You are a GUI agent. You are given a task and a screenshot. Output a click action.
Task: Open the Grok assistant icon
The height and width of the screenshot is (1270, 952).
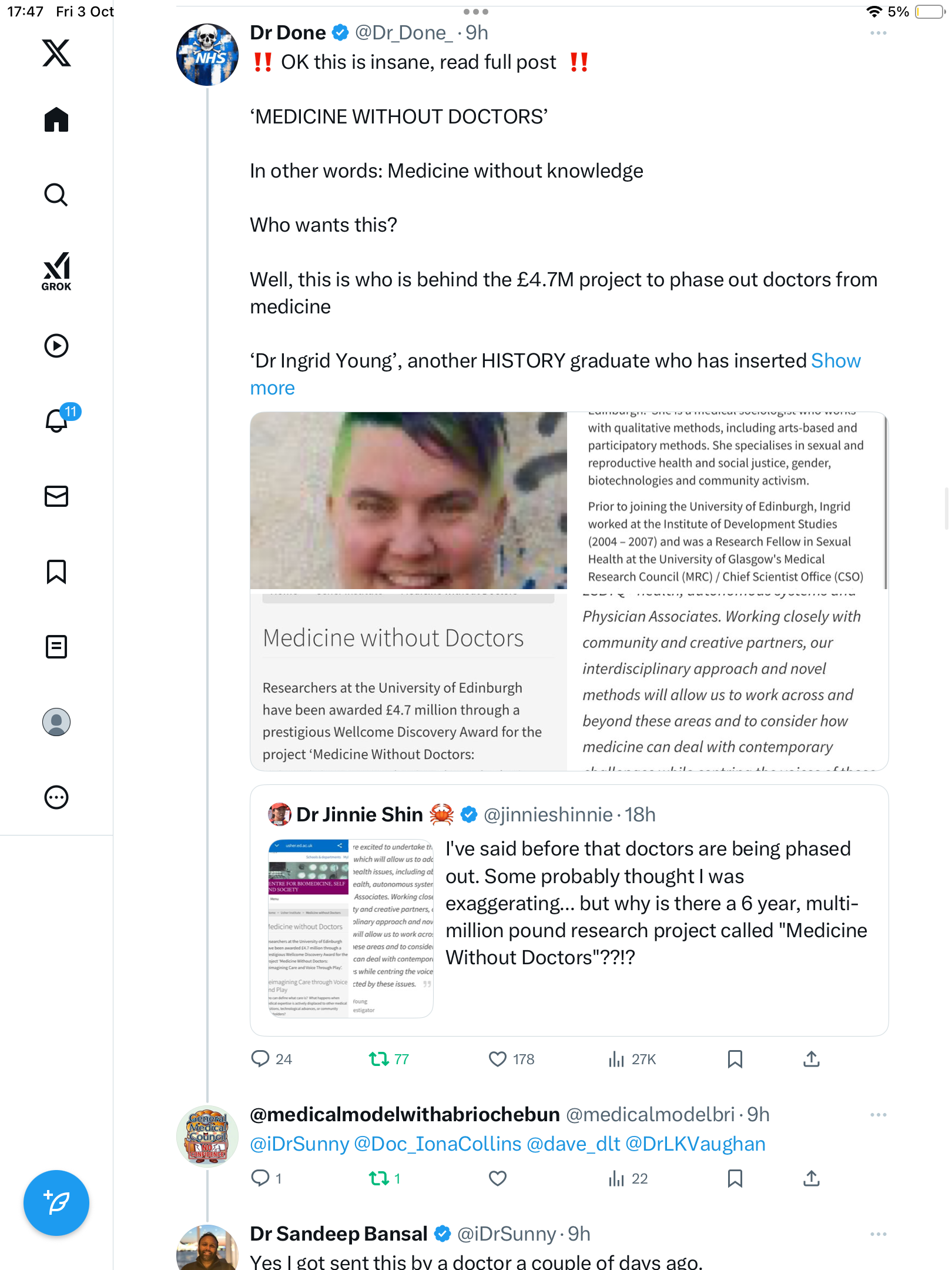(x=56, y=271)
